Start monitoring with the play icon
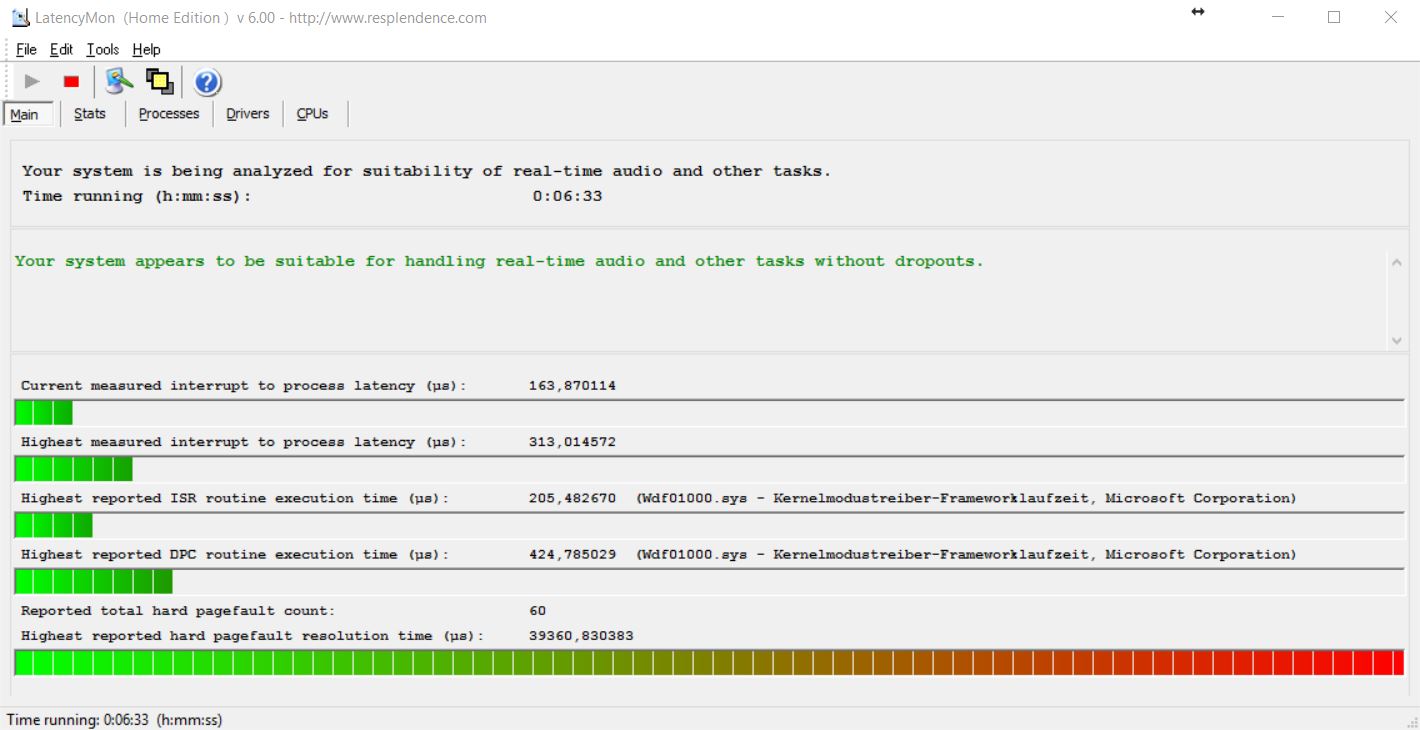Screen dimensions: 1420x730 32,82
